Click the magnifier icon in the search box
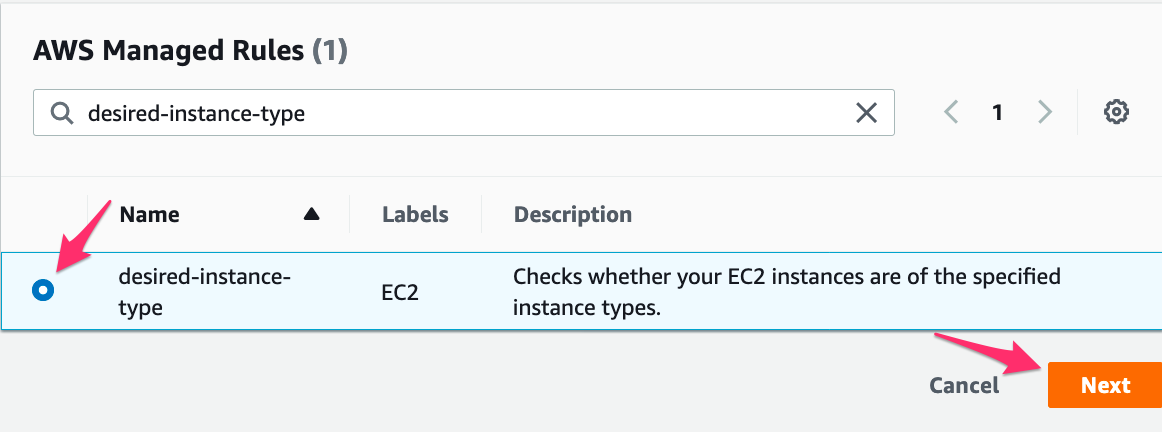Image resolution: width=1162 pixels, height=432 pixels. click(62, 114)
